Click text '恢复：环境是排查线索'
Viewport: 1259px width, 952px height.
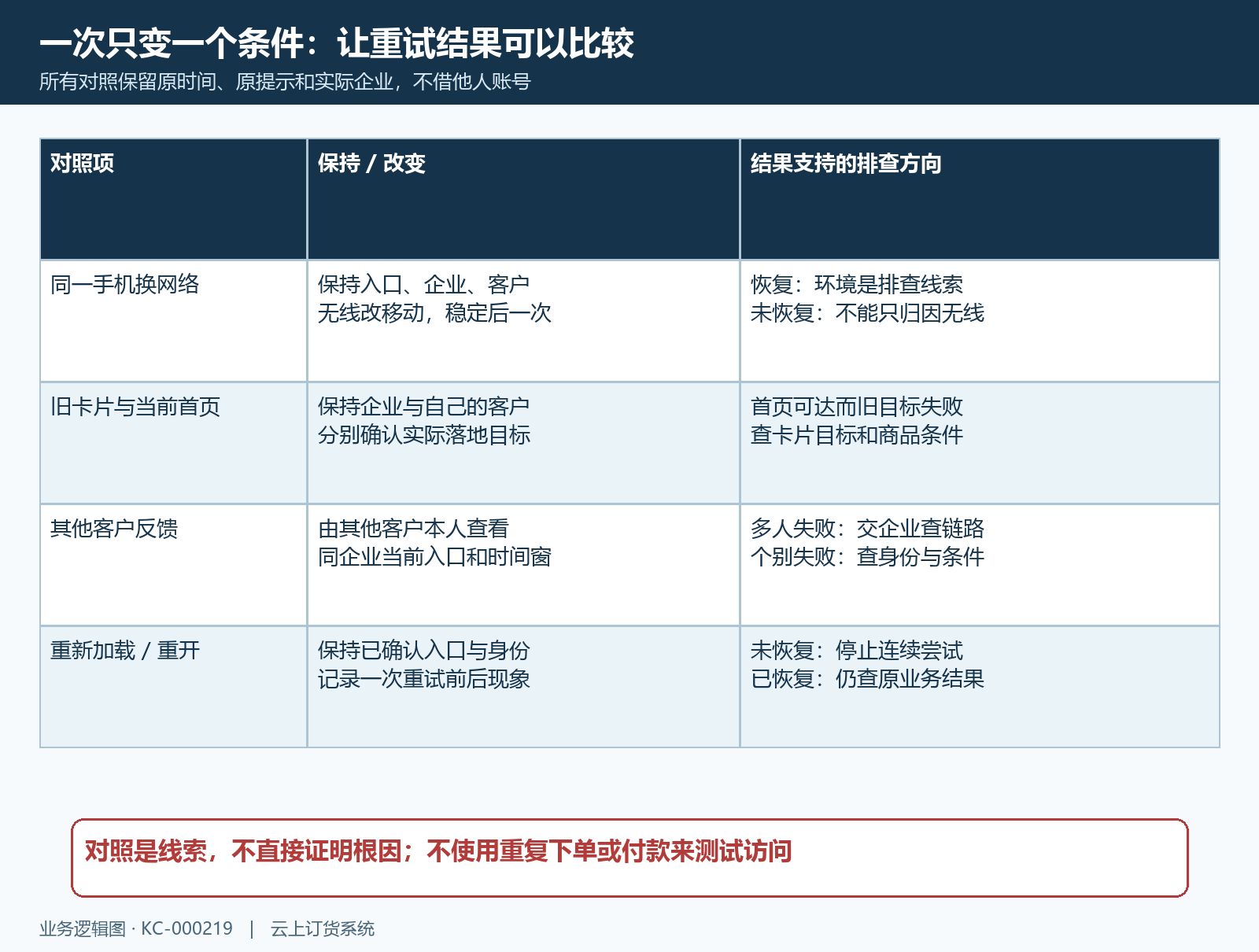[x=856, y=285]
